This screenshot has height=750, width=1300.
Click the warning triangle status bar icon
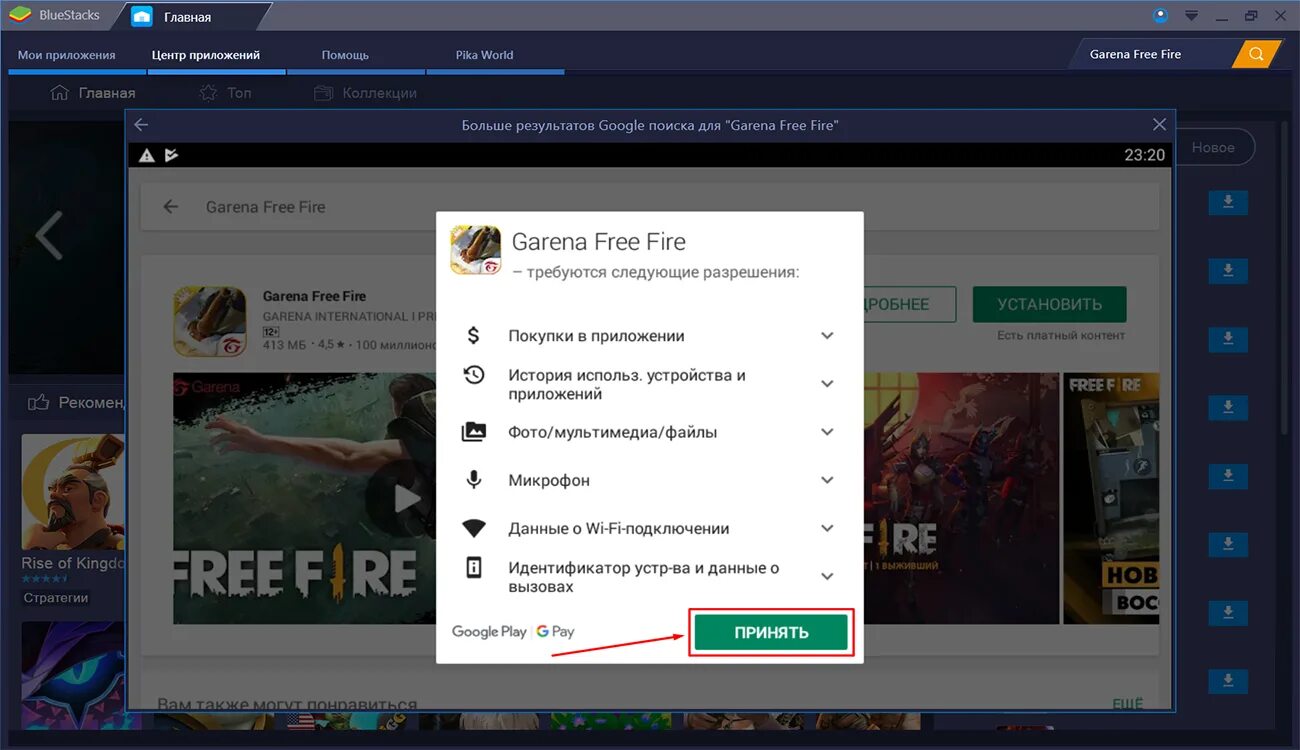(146, 155)
